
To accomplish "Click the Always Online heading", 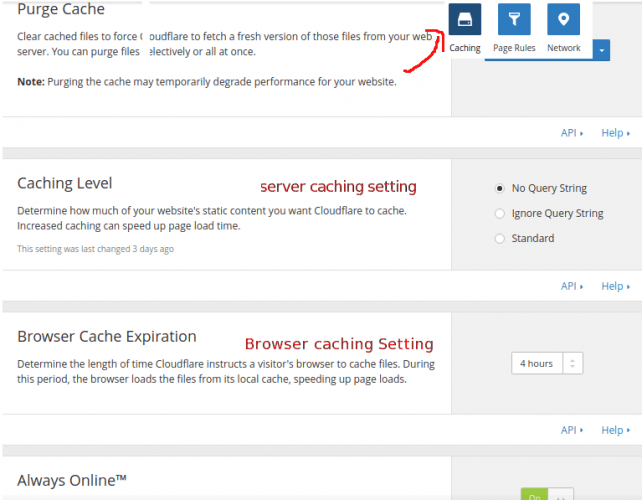I will click(72, 480).
